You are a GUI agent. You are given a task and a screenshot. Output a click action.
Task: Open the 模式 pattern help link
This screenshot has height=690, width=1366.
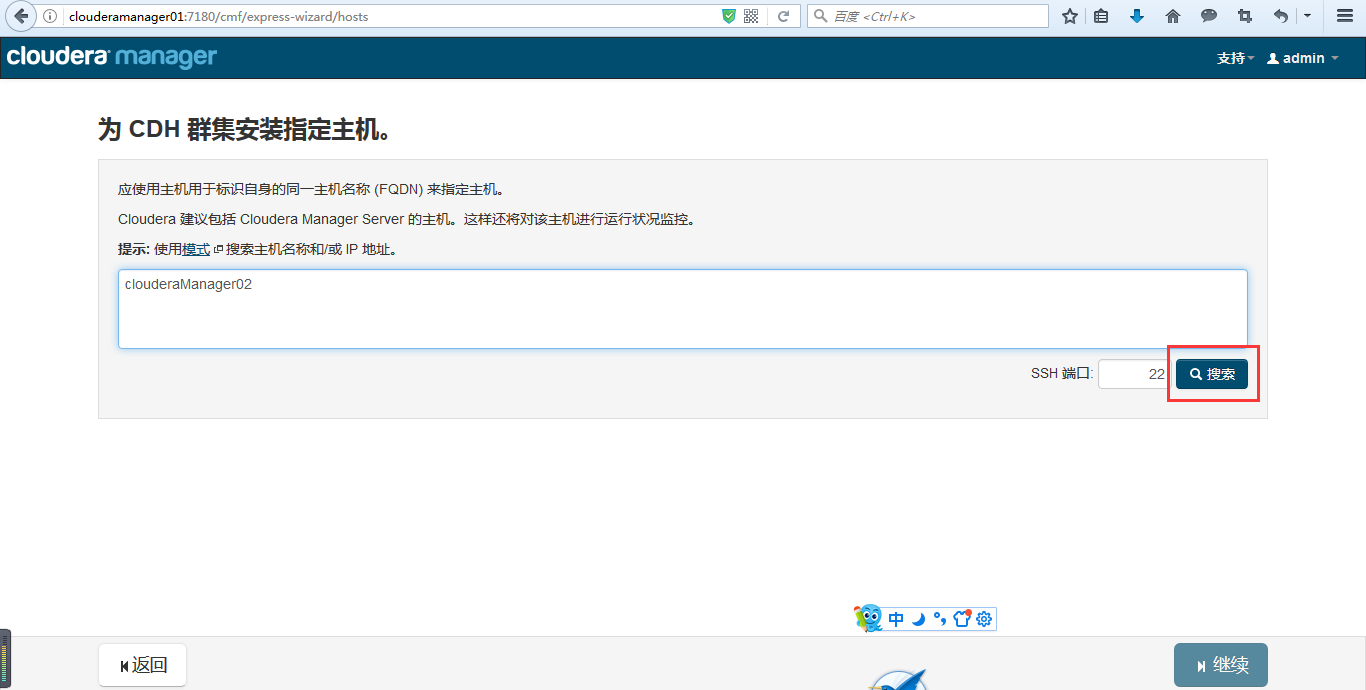point(196,249)
